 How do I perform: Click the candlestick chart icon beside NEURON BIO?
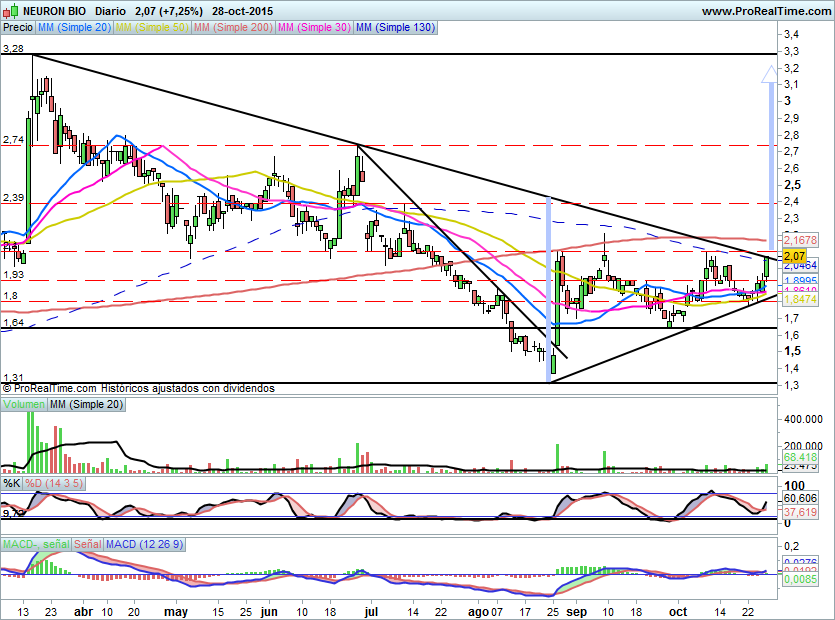11,10
